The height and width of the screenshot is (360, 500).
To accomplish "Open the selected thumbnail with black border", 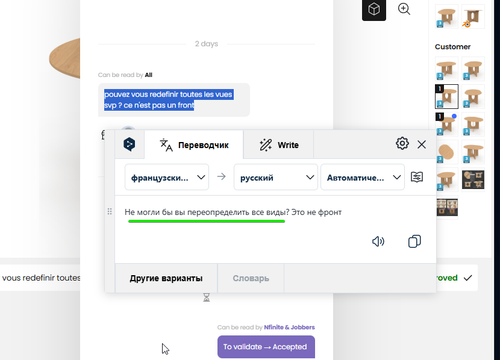I will (x=446, y=96).
